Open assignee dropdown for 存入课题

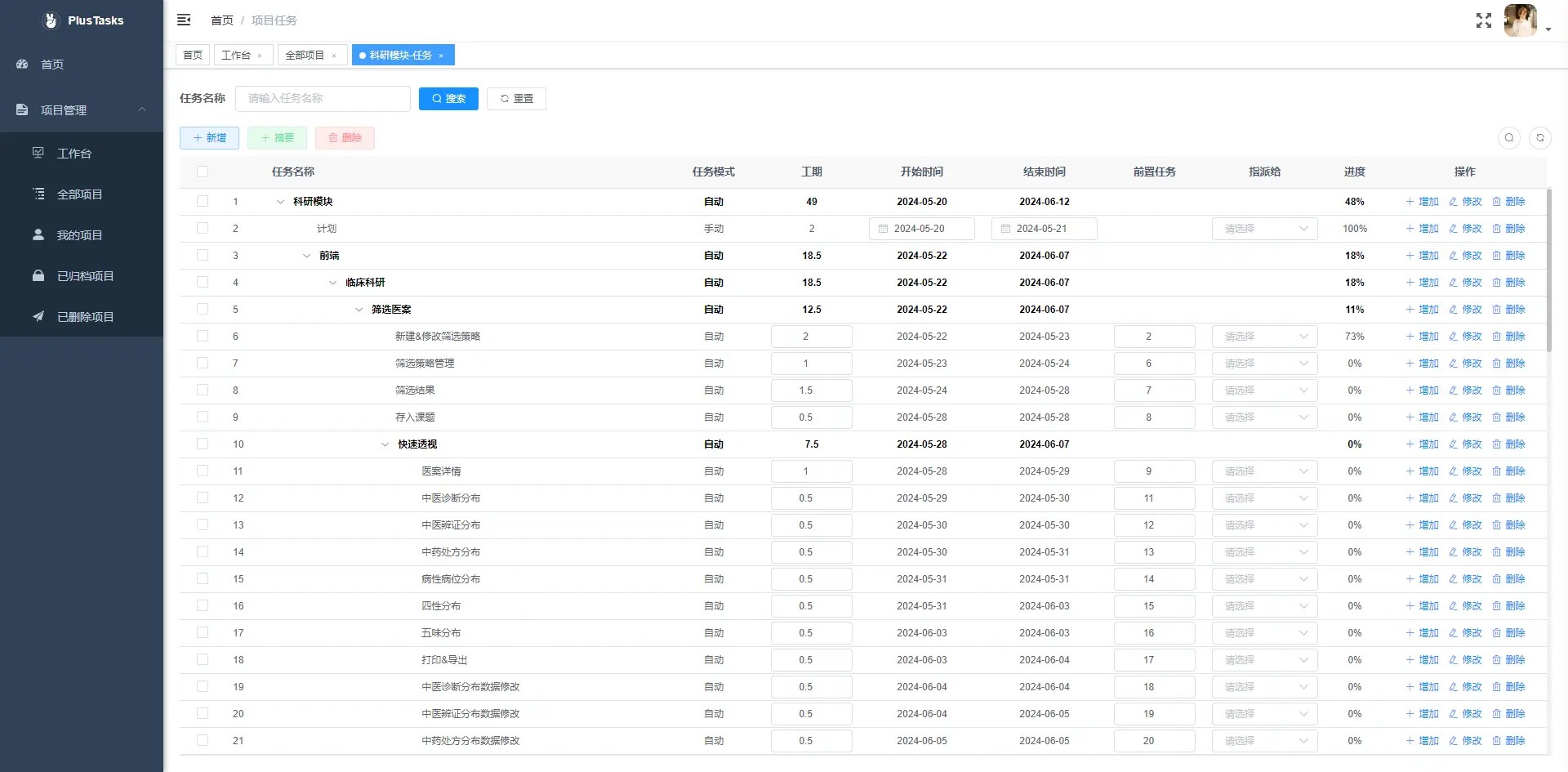coord(1263,417)
